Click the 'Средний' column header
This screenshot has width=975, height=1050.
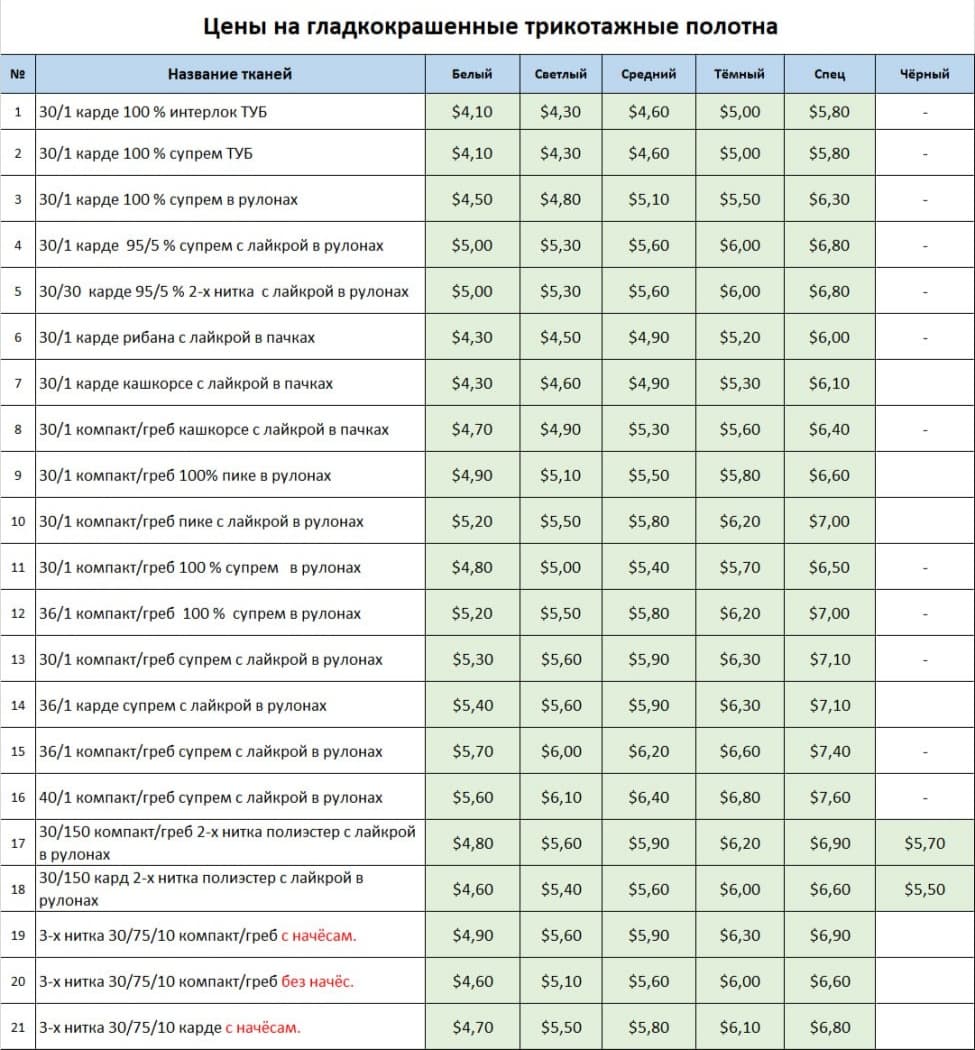click(x=648, y=74)
